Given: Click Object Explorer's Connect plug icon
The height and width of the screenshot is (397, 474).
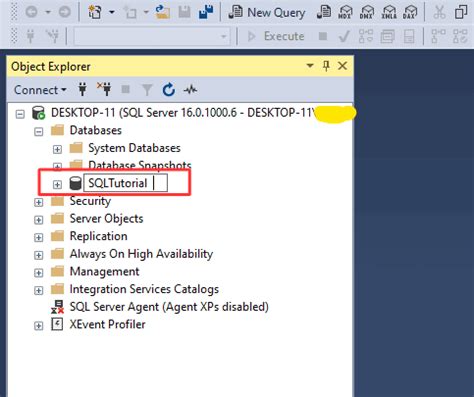Looking at the screenshot, I should click(x=82, y=90).
